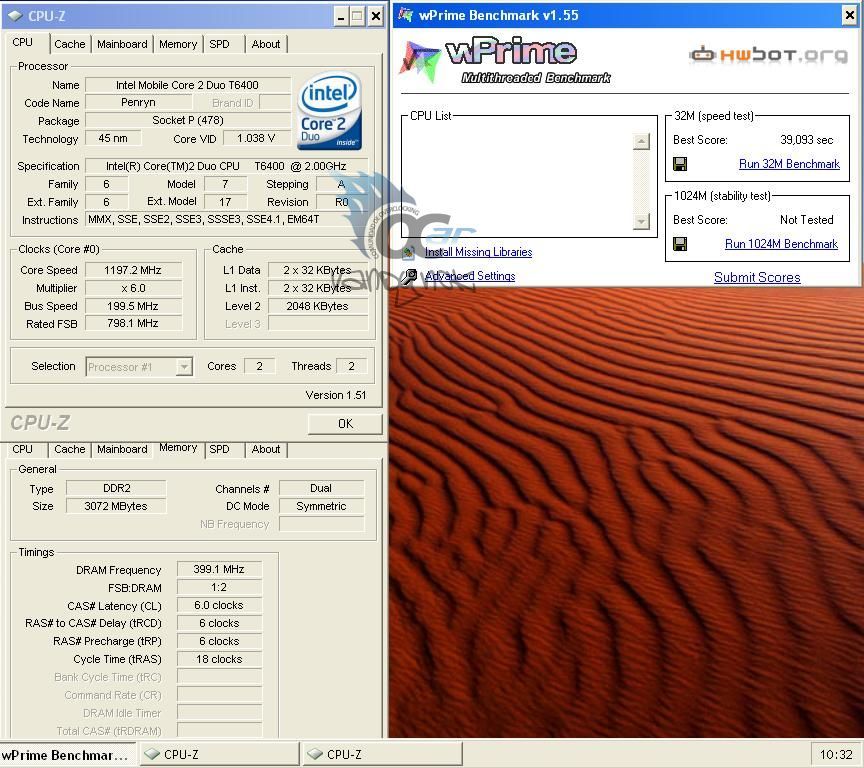This screenshot has width=864, height=768.
Task: Click the Core Speed value 1197.2 MHz
Action: point(133,271)
